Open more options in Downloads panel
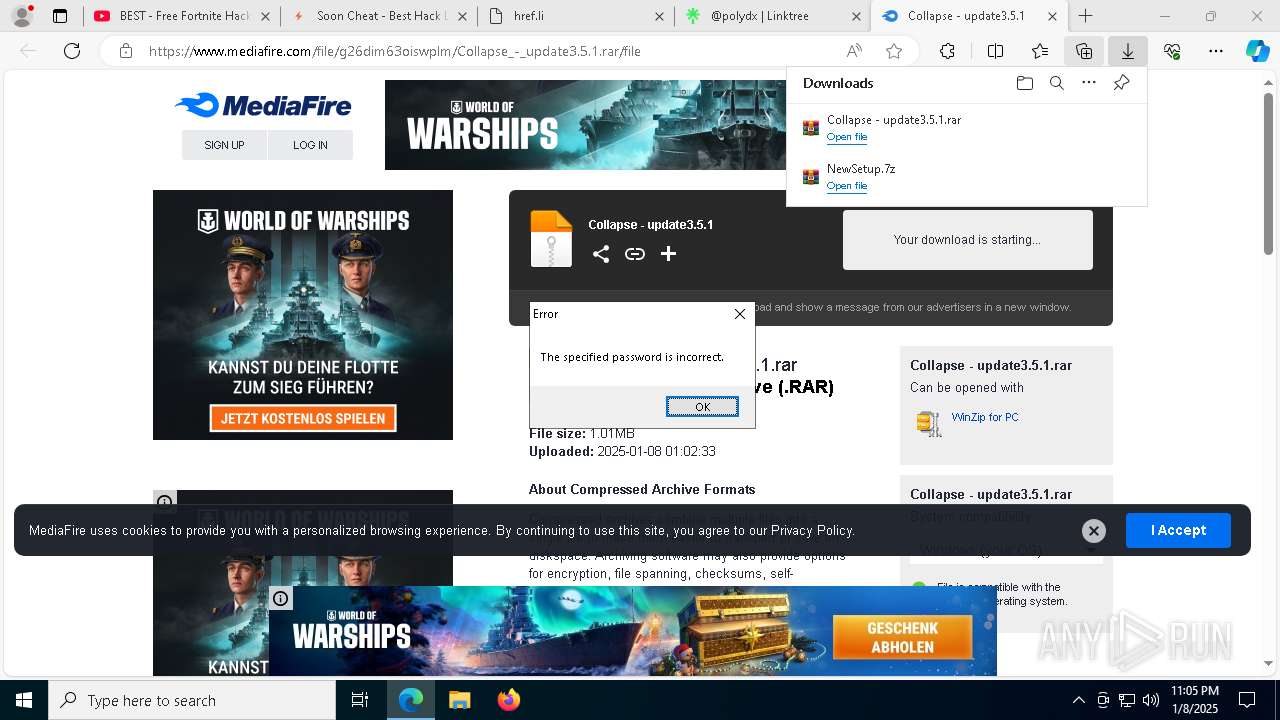This screenshot has width=1280, height=720. 1089,83
